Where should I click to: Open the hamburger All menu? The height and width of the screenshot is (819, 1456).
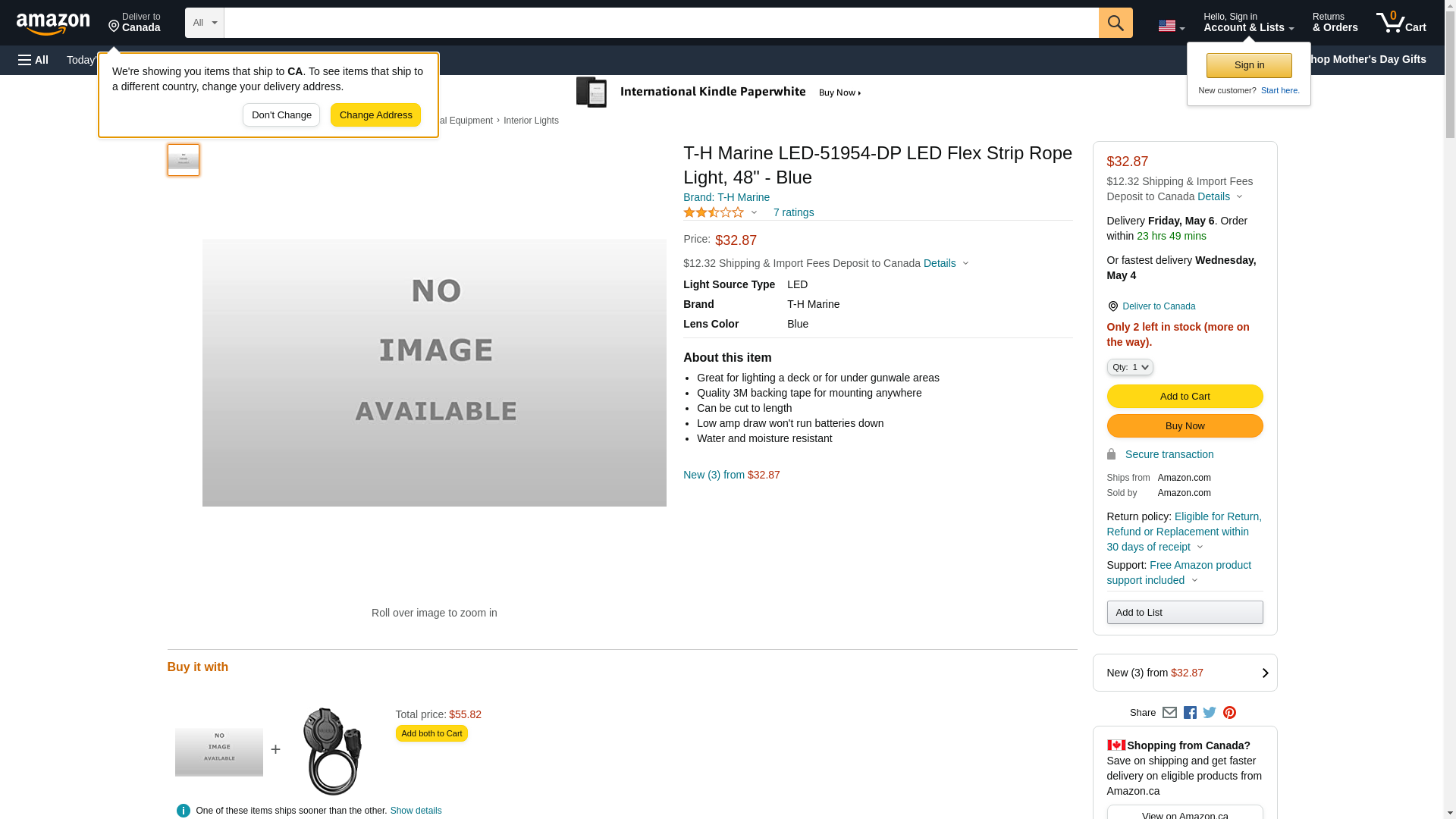(x=33, y=60)
